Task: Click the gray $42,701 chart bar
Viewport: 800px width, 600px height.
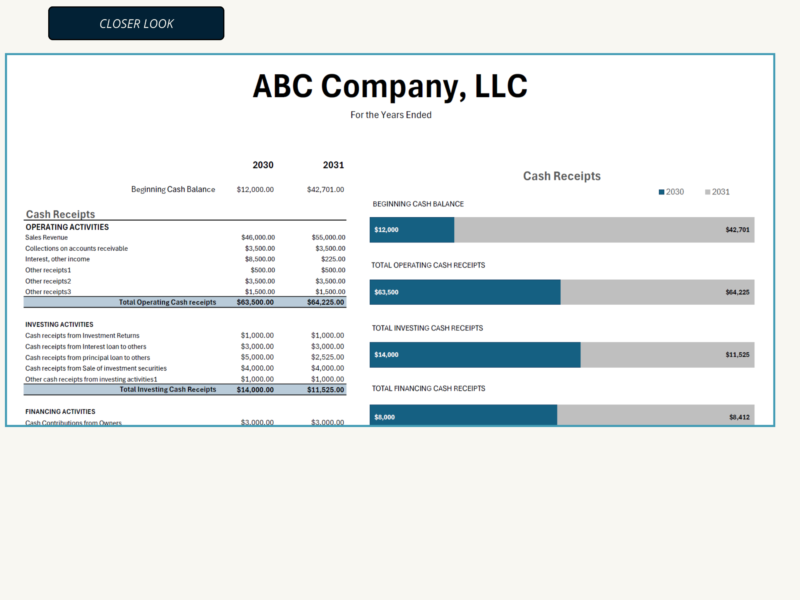Action: pos(604,230)
